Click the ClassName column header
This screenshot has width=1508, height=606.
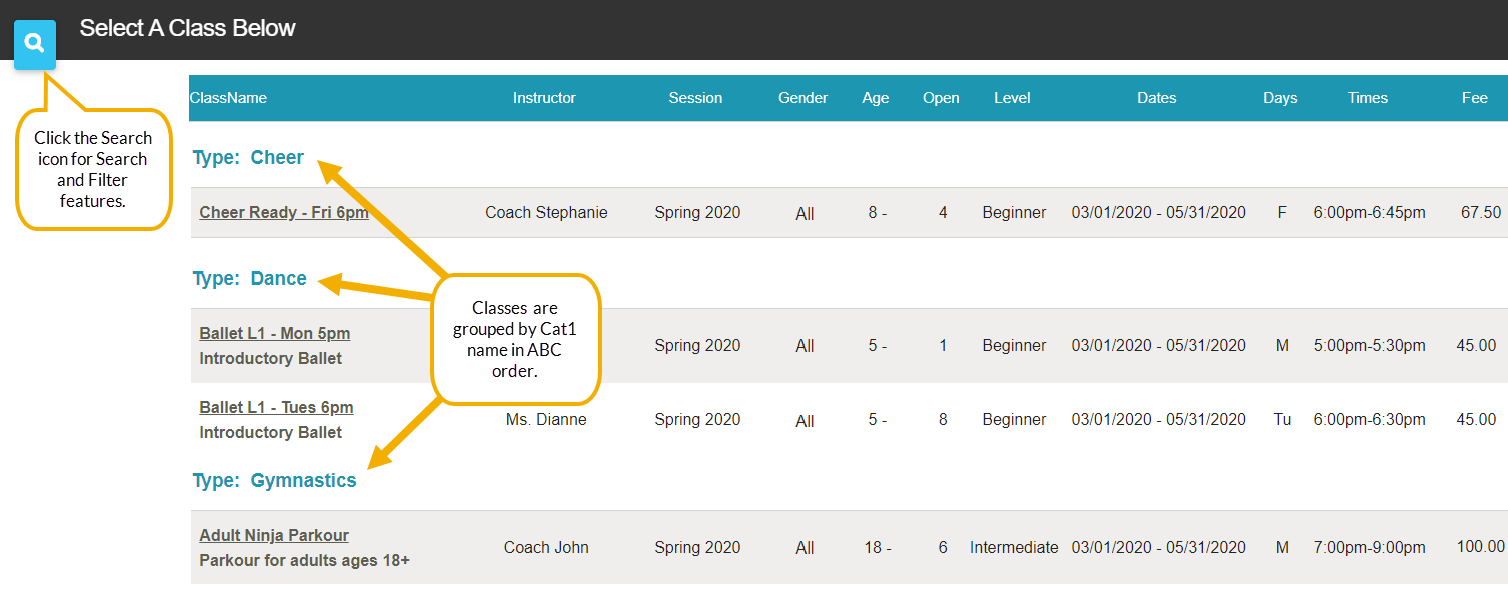coord(228,98)
